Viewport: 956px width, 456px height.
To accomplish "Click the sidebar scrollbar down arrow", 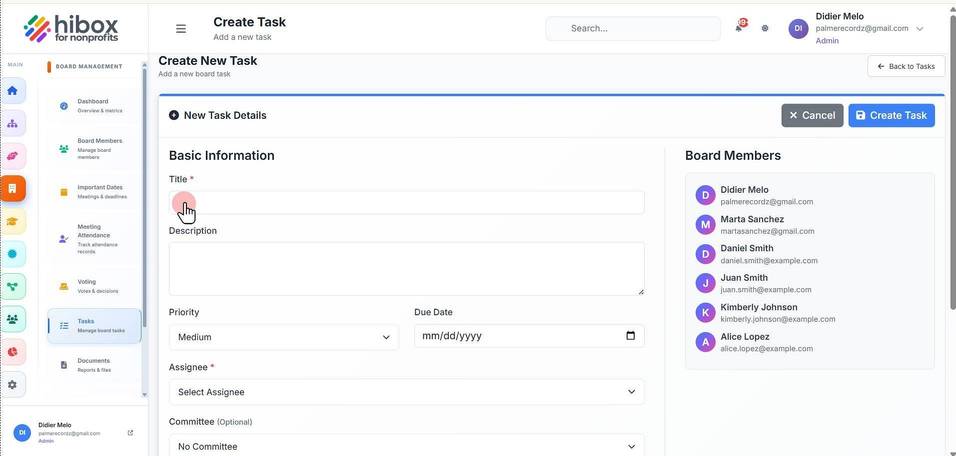I will pos(144,395).
